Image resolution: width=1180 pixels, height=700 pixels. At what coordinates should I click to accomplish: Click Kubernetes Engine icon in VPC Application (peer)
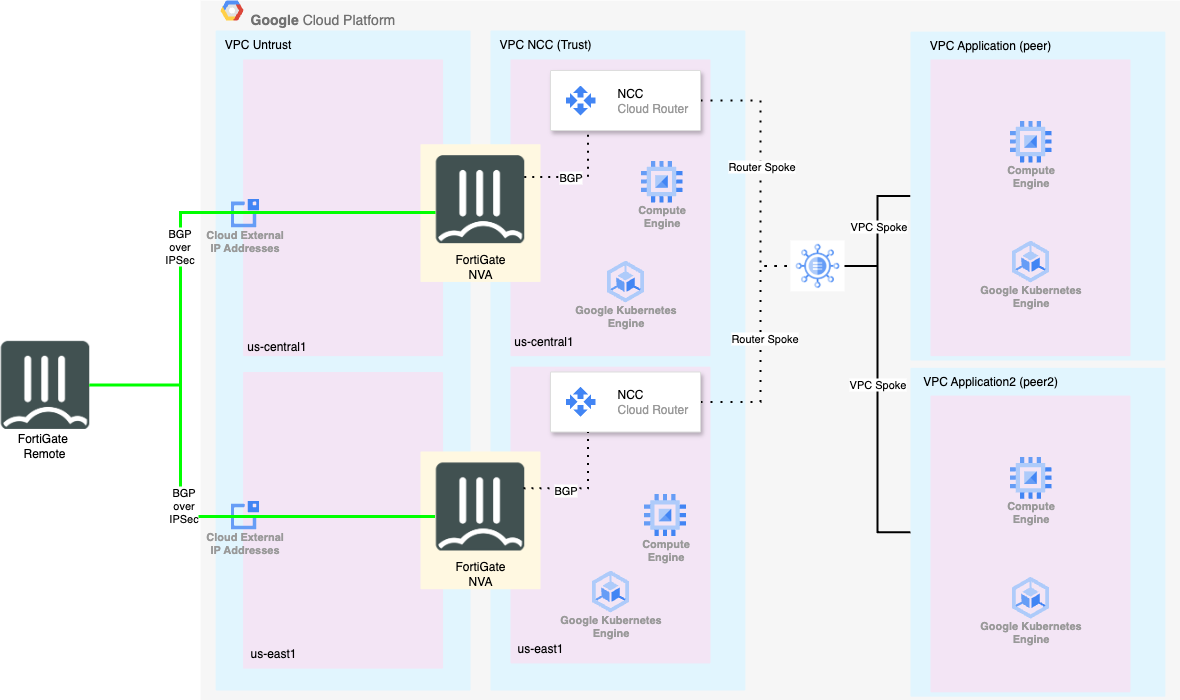tap(1030, 262)
